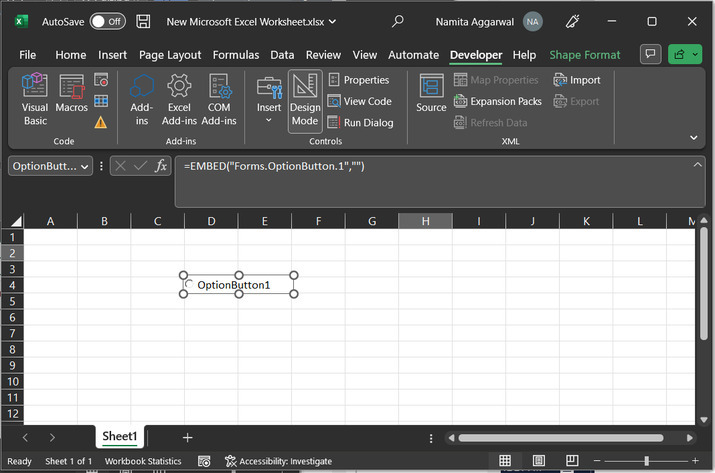Toggle Design Mode off
Viewport: 715px width, 473px height.
pyautogui.click(x=305, y=100)
